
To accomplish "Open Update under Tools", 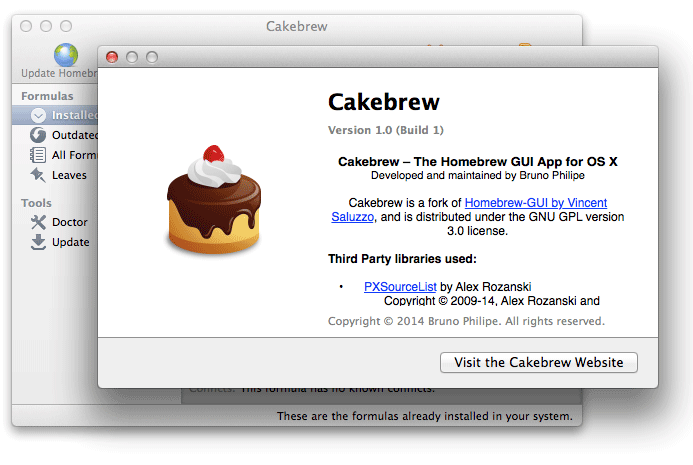I will point(70,242).
